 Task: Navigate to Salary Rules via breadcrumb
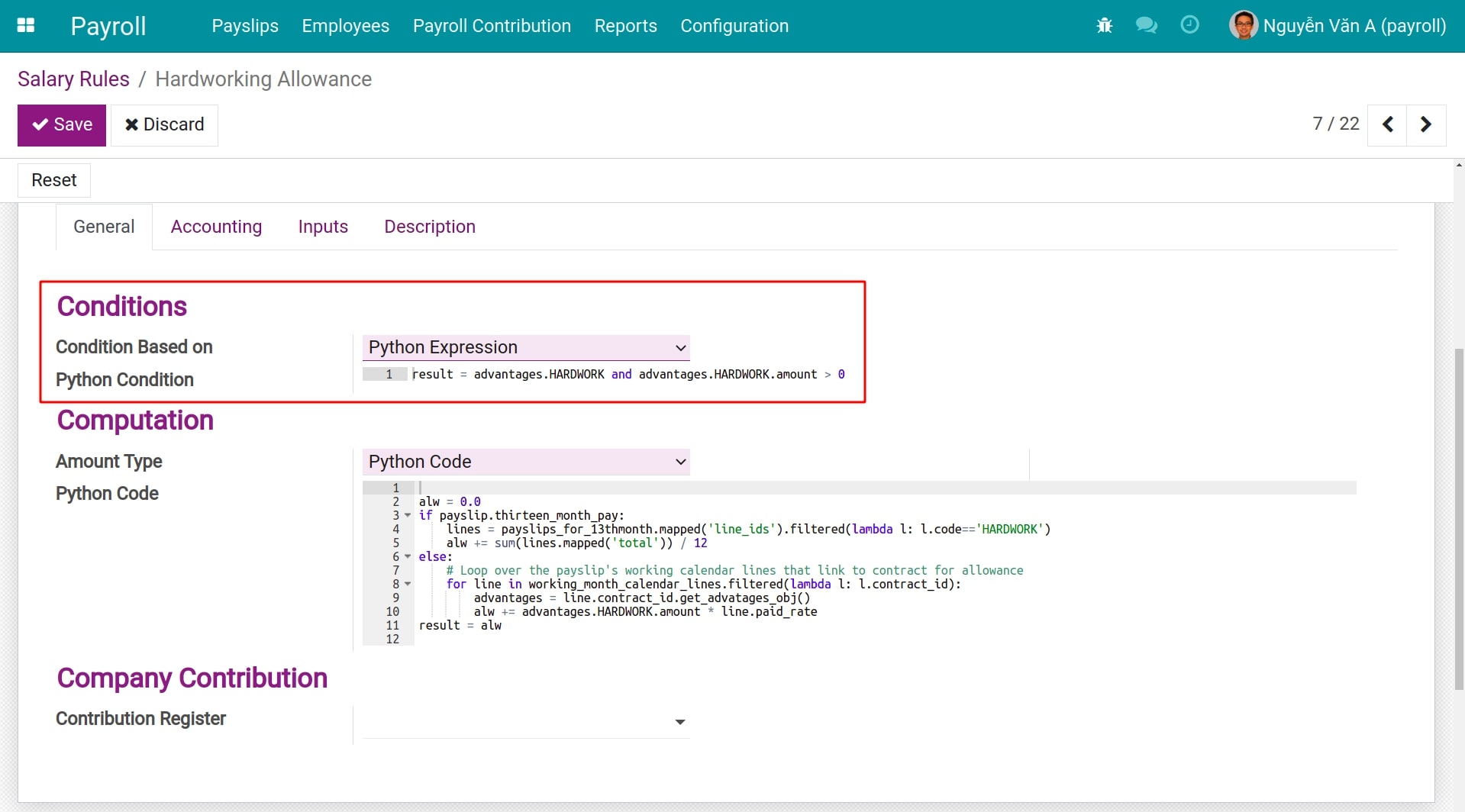[x=73, y=79]
